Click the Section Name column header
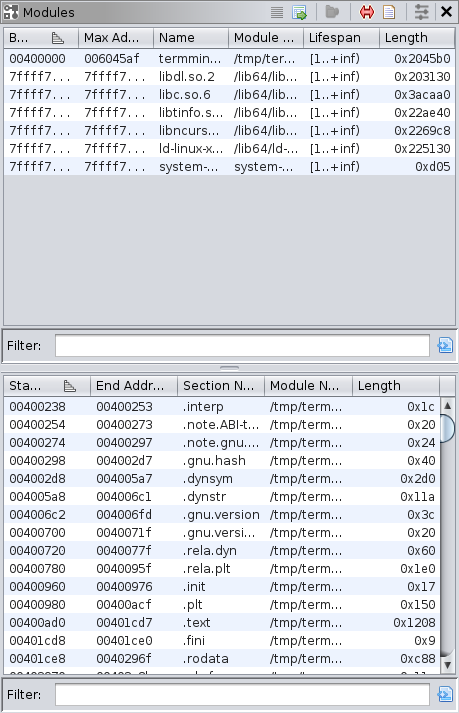459x713 pixels. click(221, 386)
